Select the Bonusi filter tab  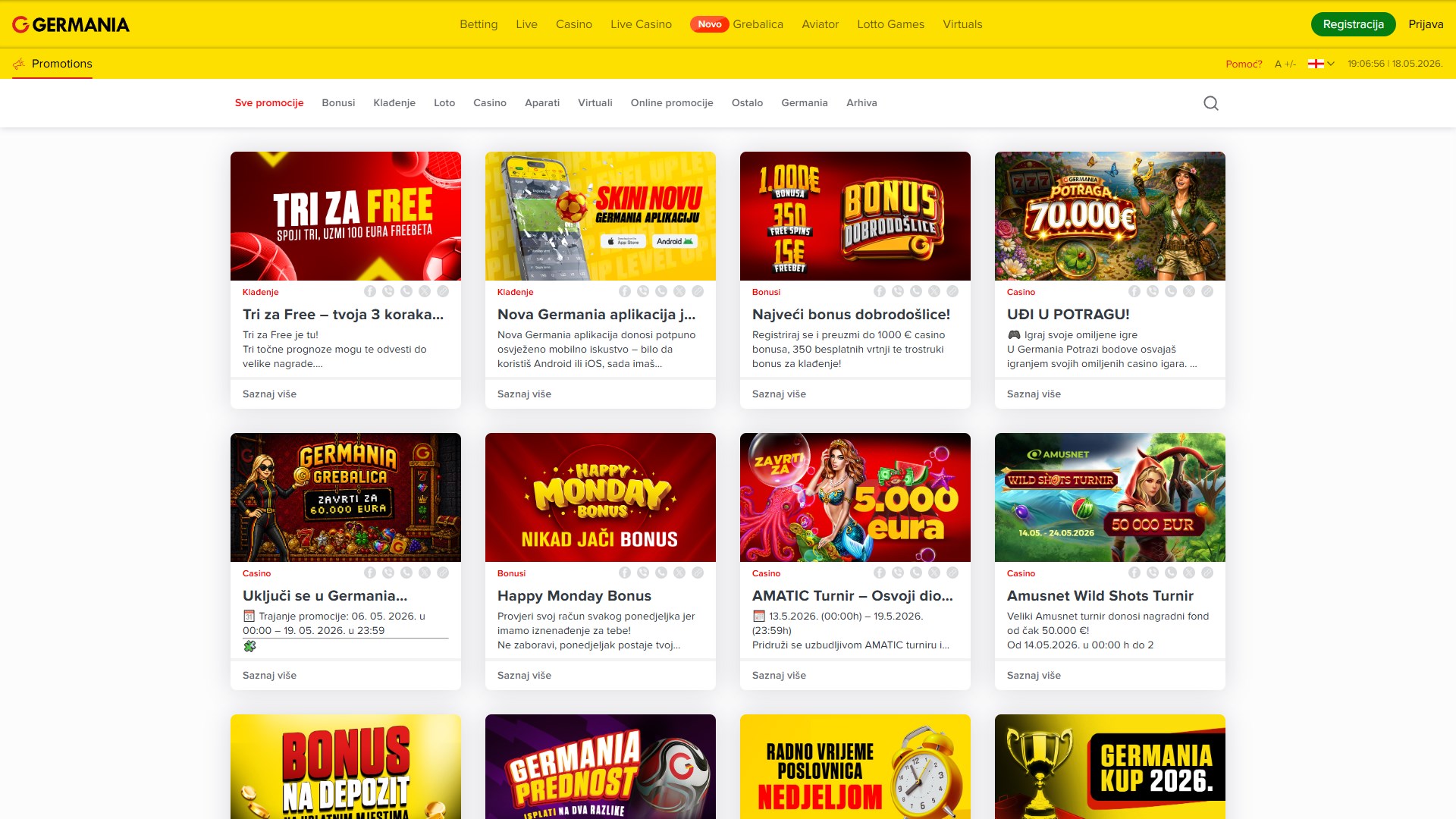pos(338,103)
